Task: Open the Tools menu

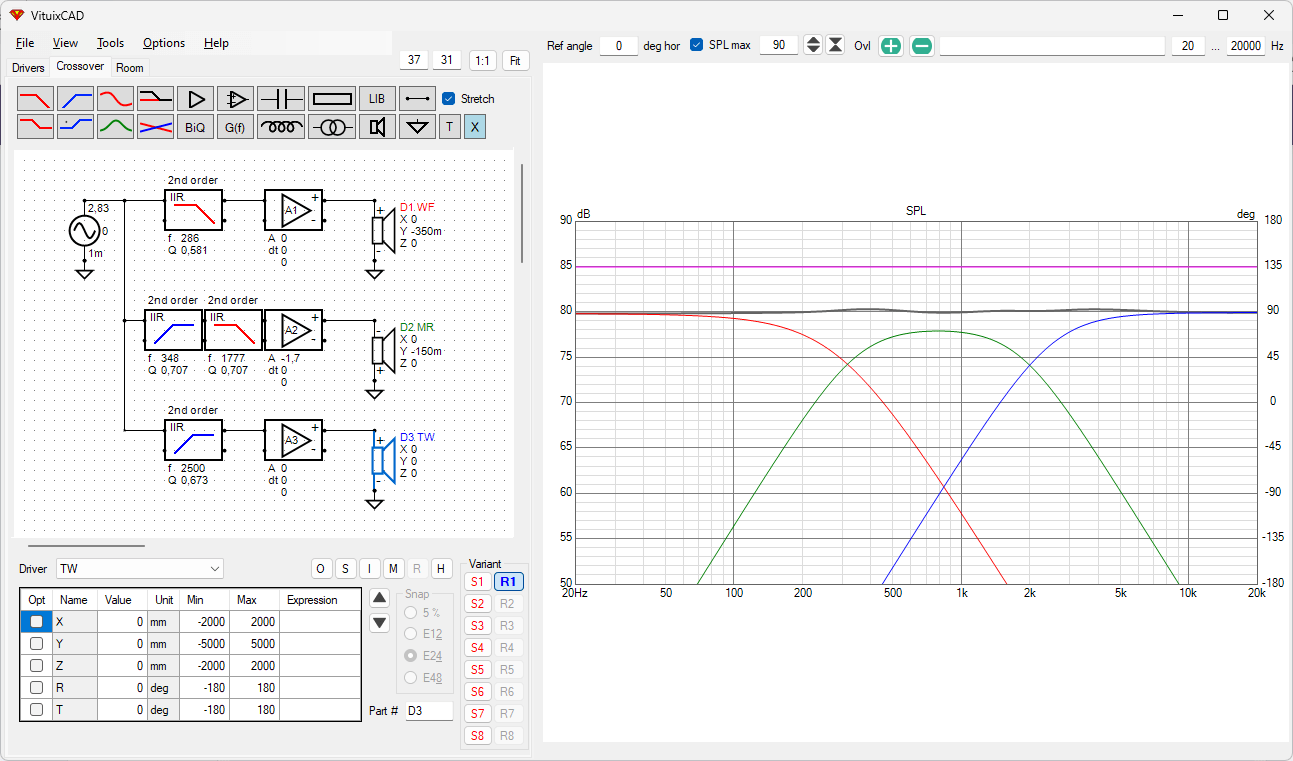Action: click(x=110, y=43)
